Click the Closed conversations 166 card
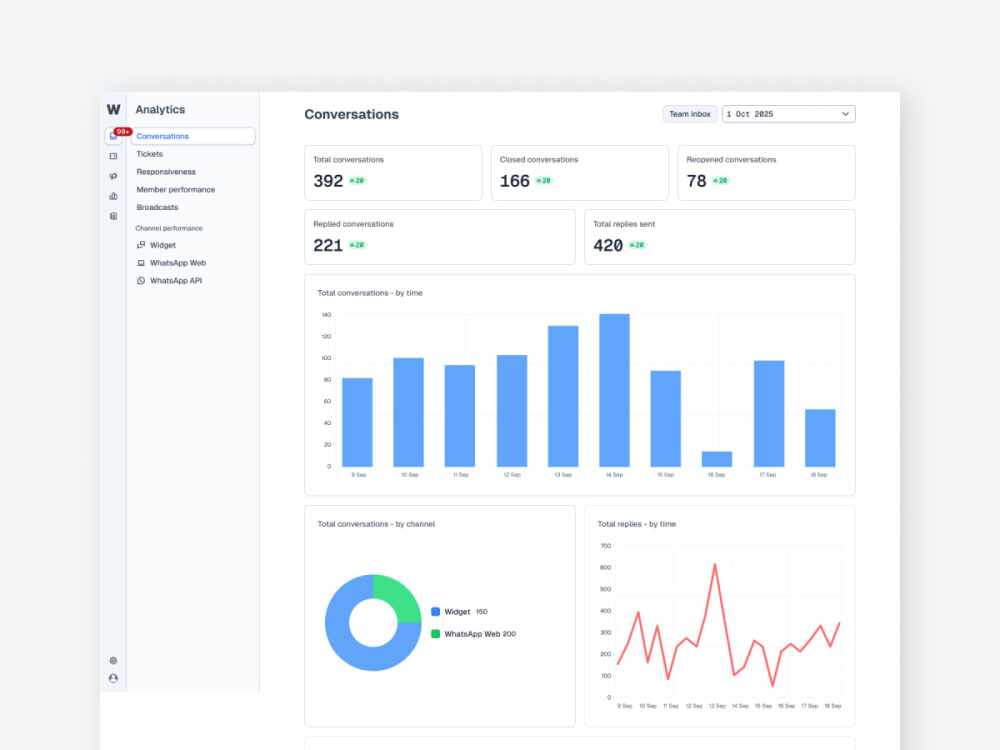 click(x=580, y=173)
